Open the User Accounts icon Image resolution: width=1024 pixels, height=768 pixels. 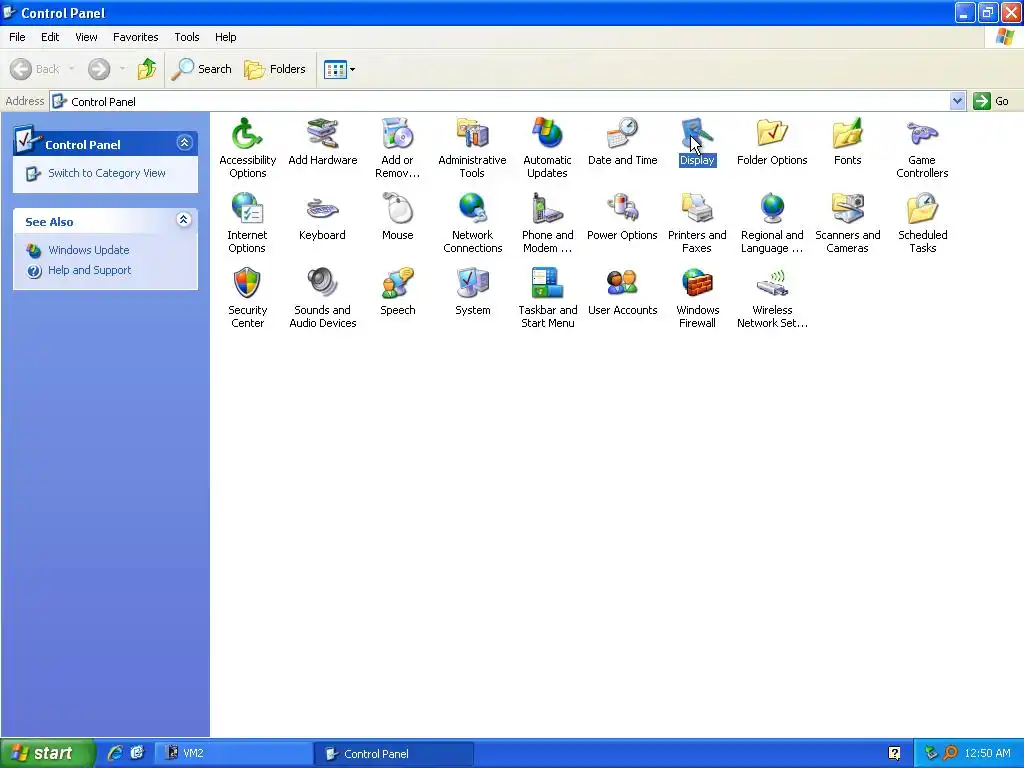(x=622, y=291)
